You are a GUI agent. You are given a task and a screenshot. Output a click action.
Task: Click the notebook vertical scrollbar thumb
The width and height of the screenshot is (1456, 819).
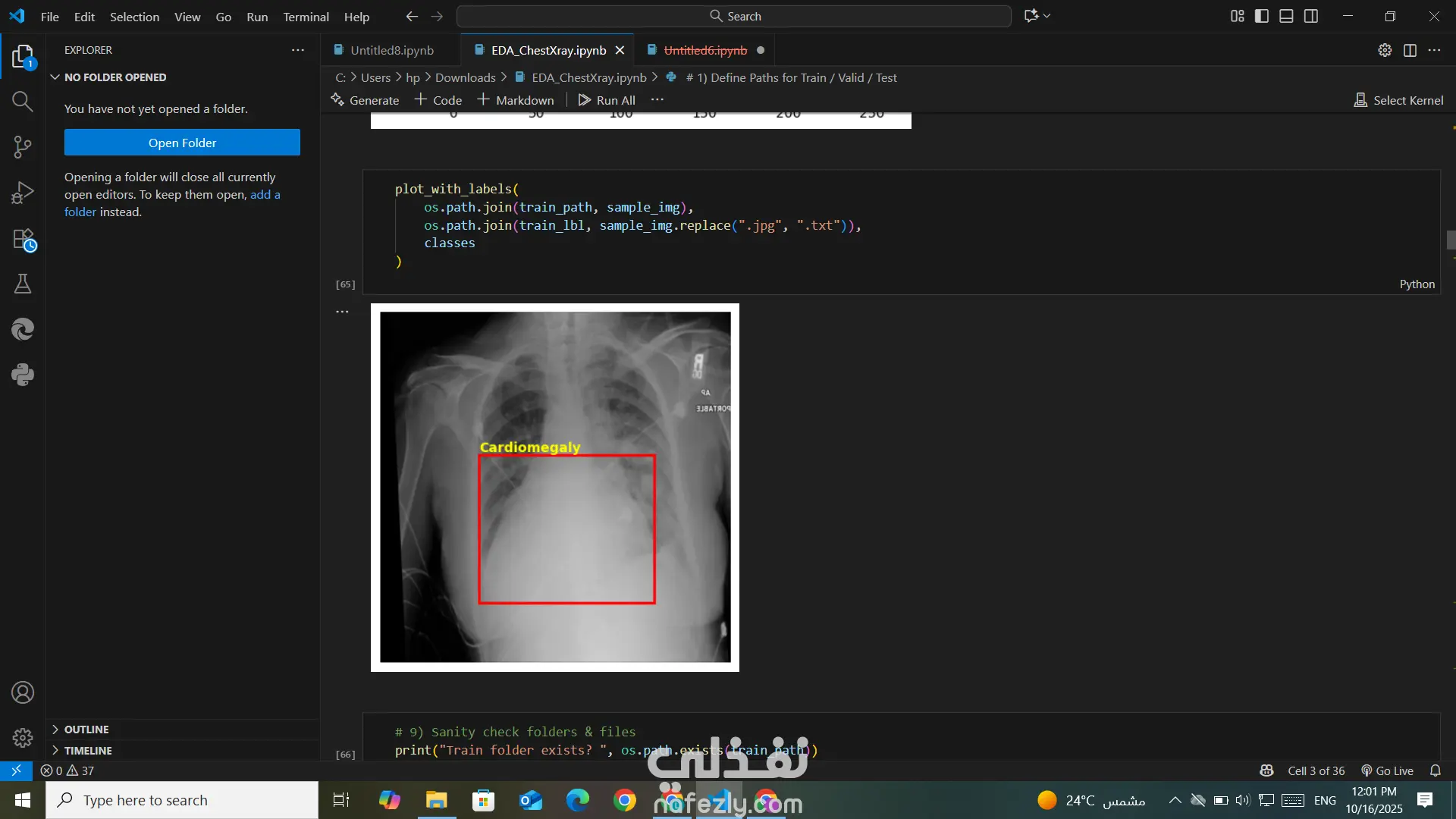[x=1451, y=240]
